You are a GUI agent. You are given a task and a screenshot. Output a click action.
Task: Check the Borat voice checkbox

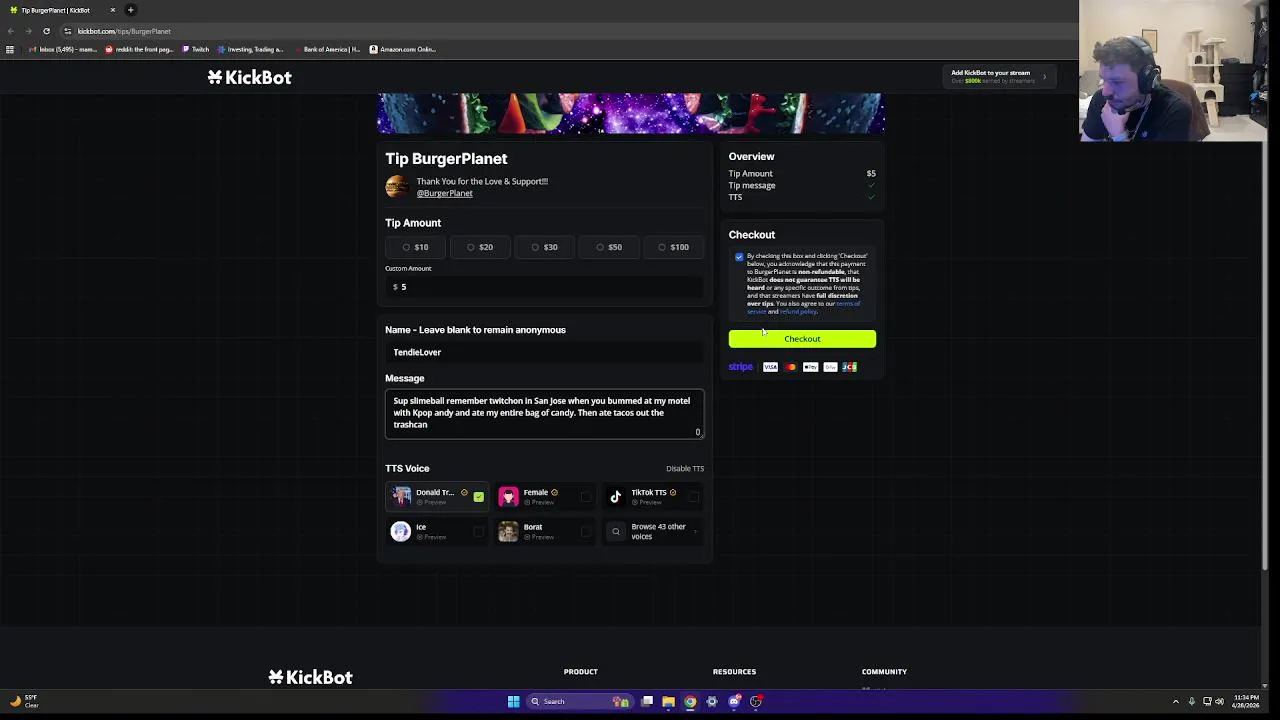point(586,531)
